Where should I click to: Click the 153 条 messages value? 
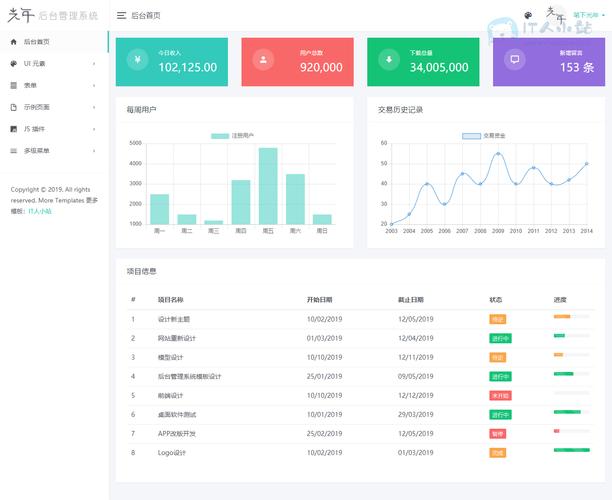pyautogui.click(x=577, y=68)
